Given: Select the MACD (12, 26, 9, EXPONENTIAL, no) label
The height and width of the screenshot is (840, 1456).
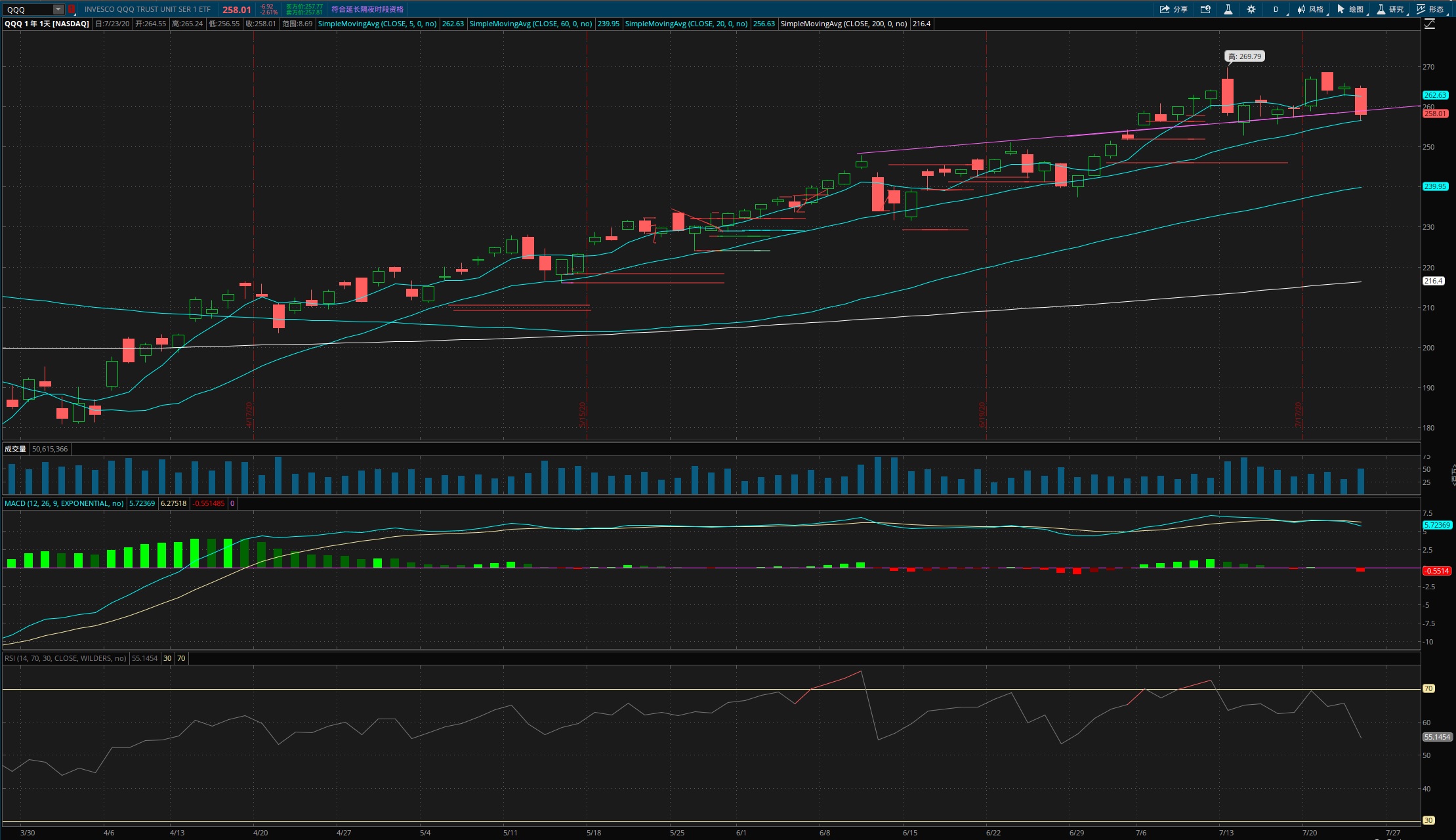Looking at the screenshot, I should (x=64, y=503).
